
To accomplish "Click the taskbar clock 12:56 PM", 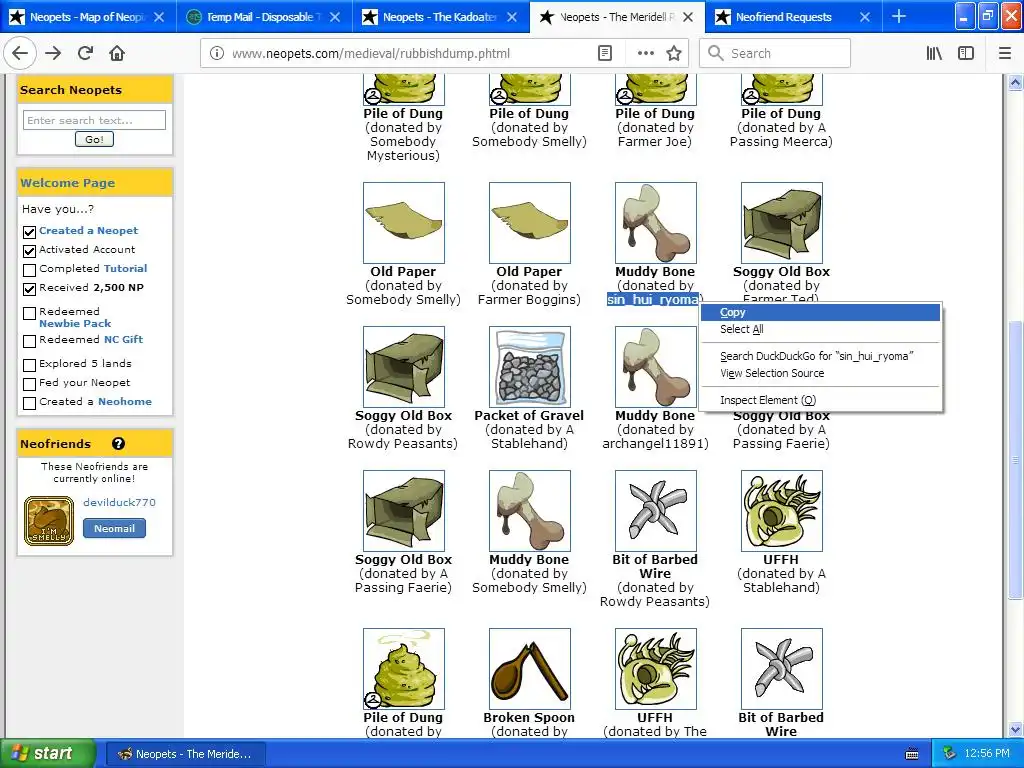I will 987,754.
